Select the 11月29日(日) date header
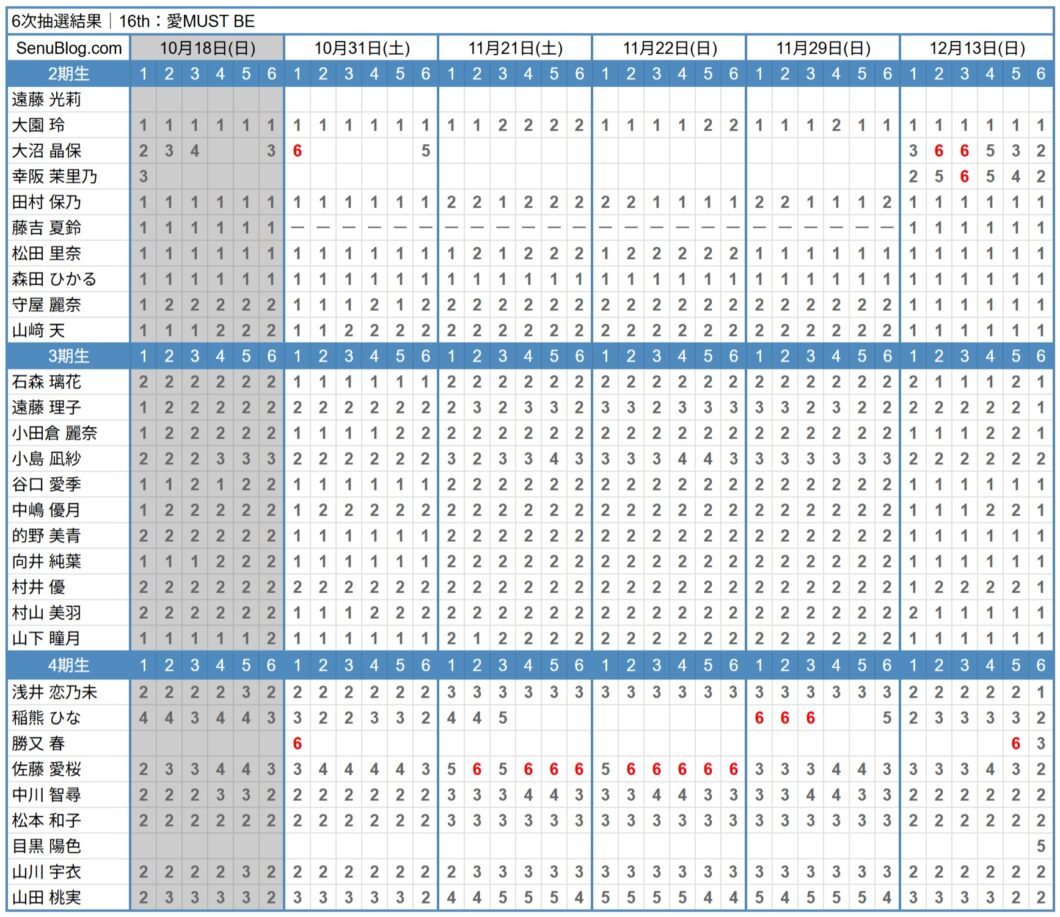Image resolution: width=1060 pixels, height=917 pixels. (x=823, y=48)
